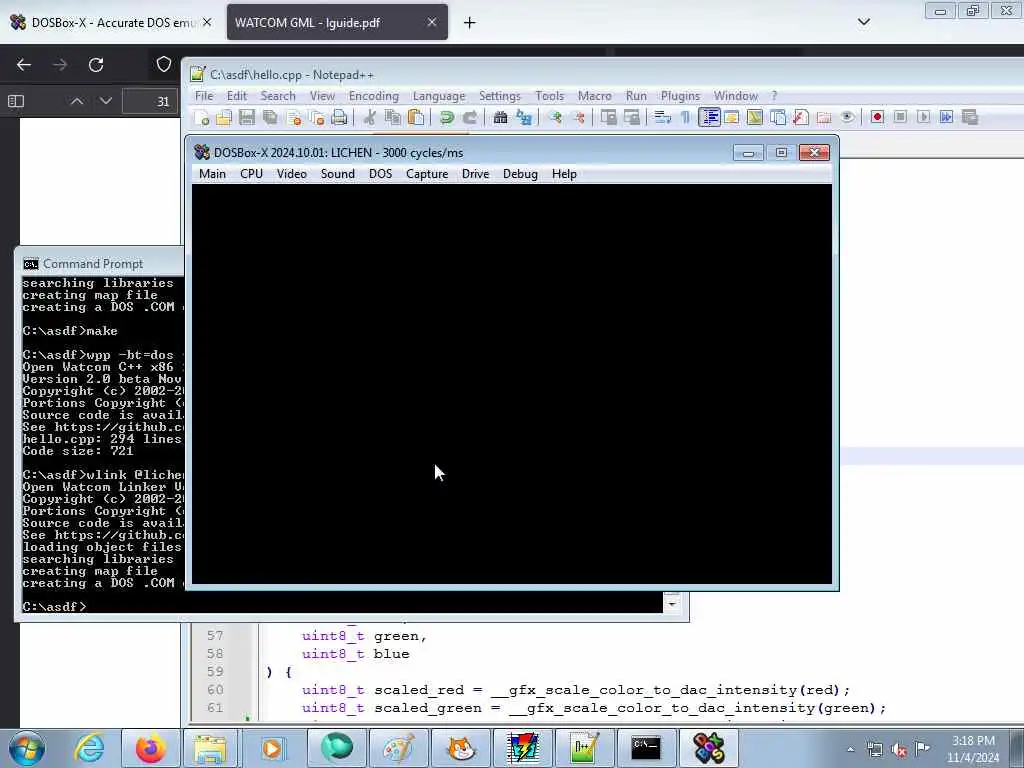Toggle word wrap in Notepad++ toolbar

(662, 118)
